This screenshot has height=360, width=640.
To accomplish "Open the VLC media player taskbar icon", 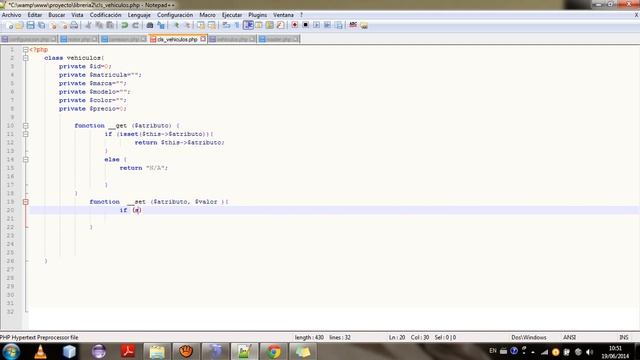I will point(40,351).
